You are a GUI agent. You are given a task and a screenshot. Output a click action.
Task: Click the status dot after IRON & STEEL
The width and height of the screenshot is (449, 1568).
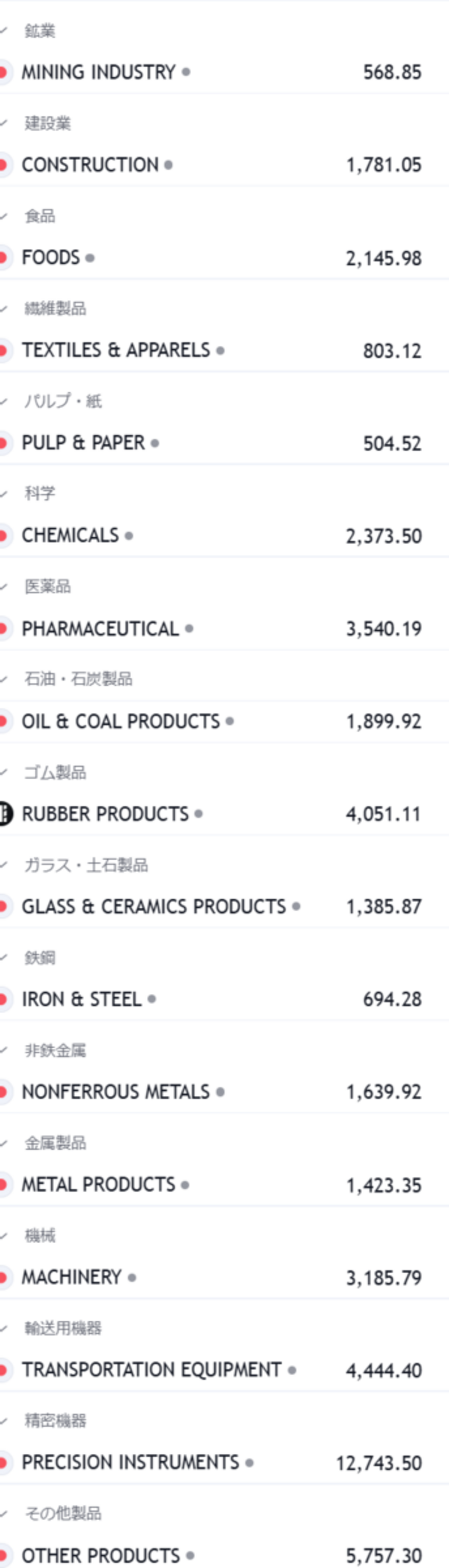coord(152,999)
